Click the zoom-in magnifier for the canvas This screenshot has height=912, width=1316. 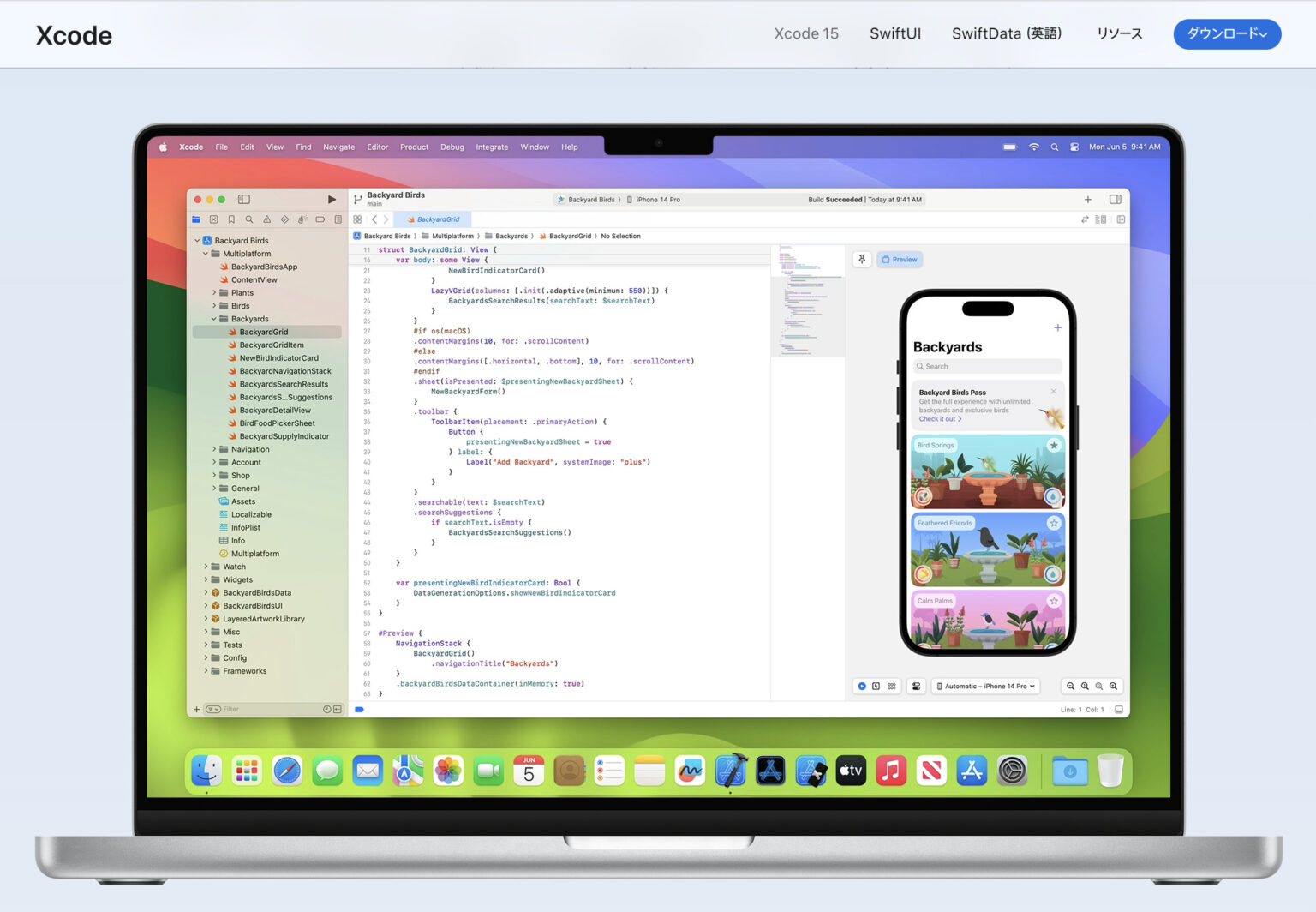coord(1113,686)
